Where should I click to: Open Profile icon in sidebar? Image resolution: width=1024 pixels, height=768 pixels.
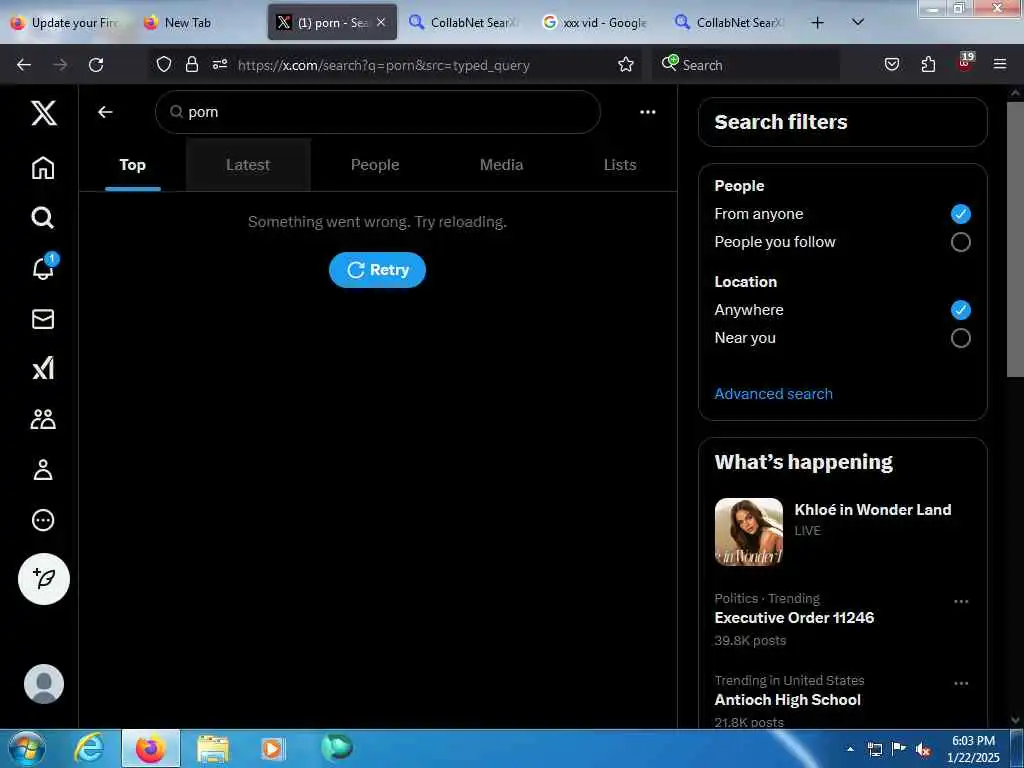(43, 470)
